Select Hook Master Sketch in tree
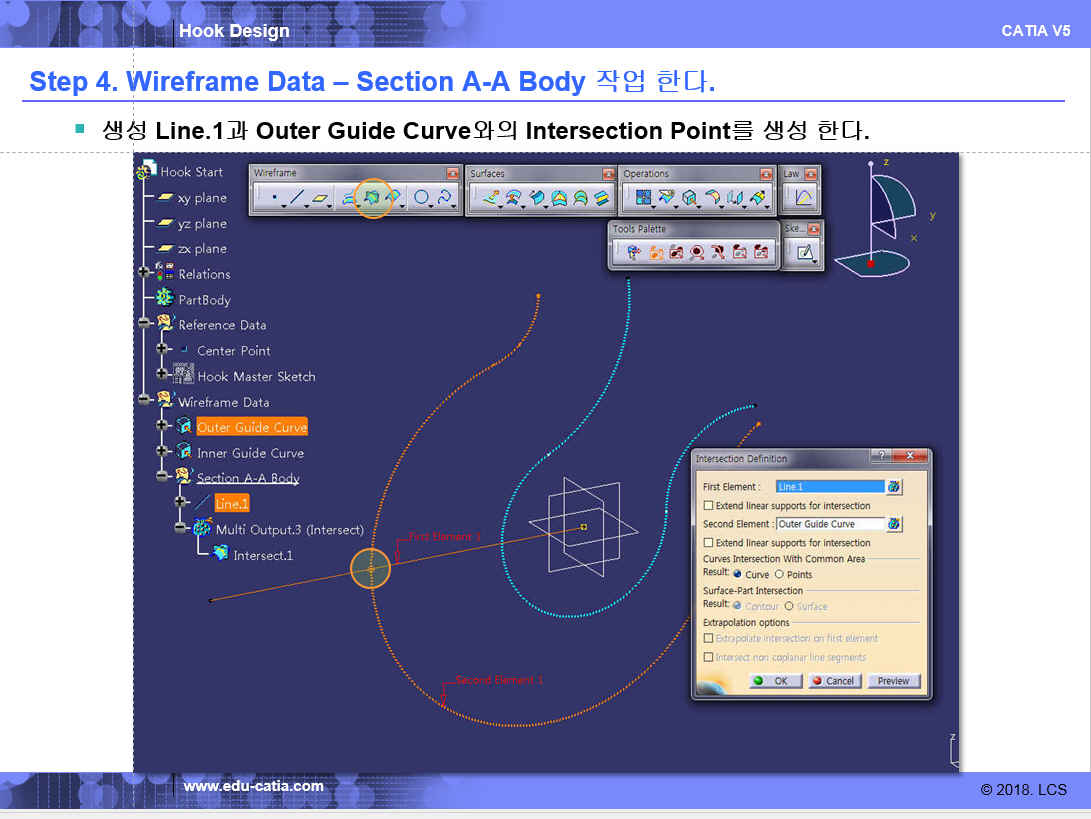Image resolution: width=1091 pixels, height=819 pixels. pos(256,377)
